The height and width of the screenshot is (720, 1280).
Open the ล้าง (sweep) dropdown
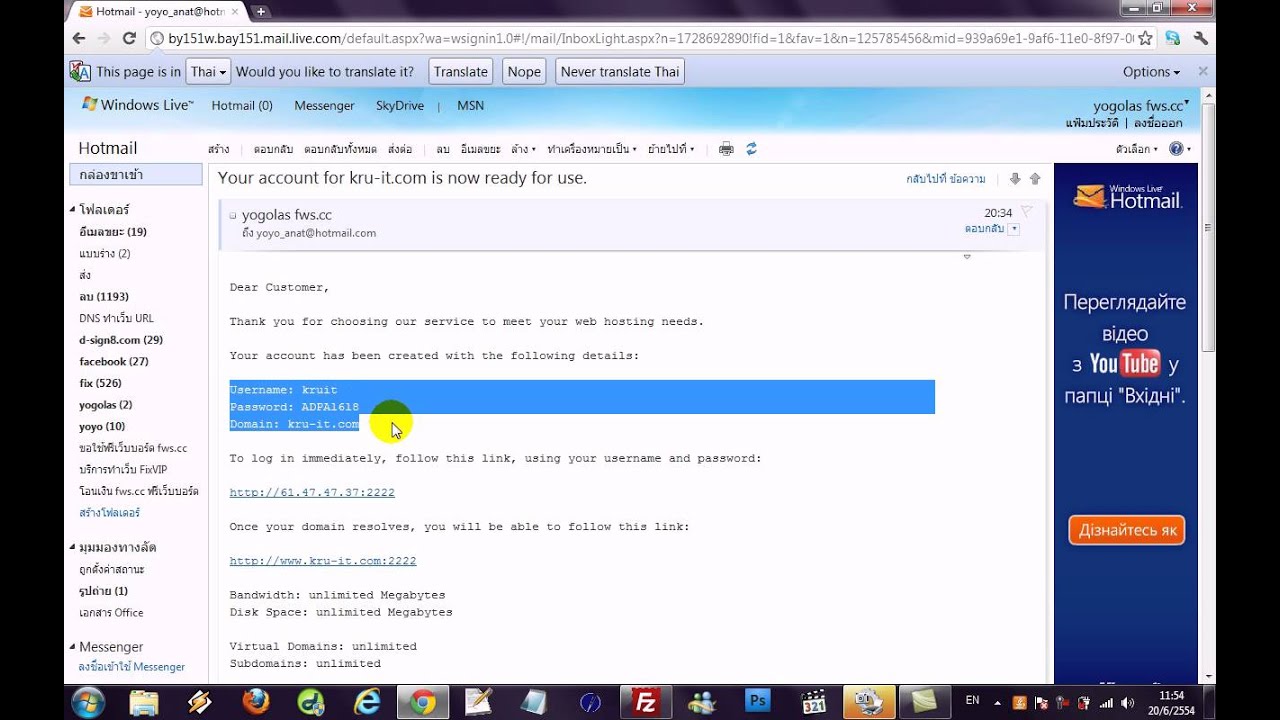click(x=523, y=149)
